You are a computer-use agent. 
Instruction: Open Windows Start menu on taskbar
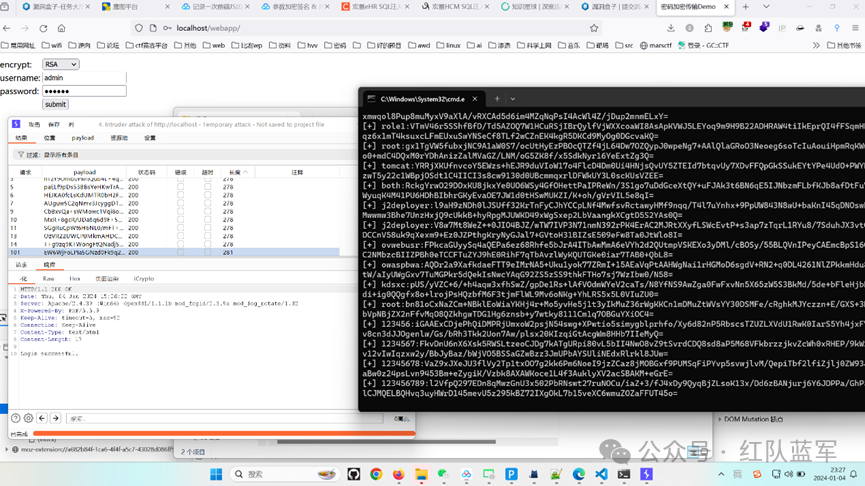[x=215, y=474]
